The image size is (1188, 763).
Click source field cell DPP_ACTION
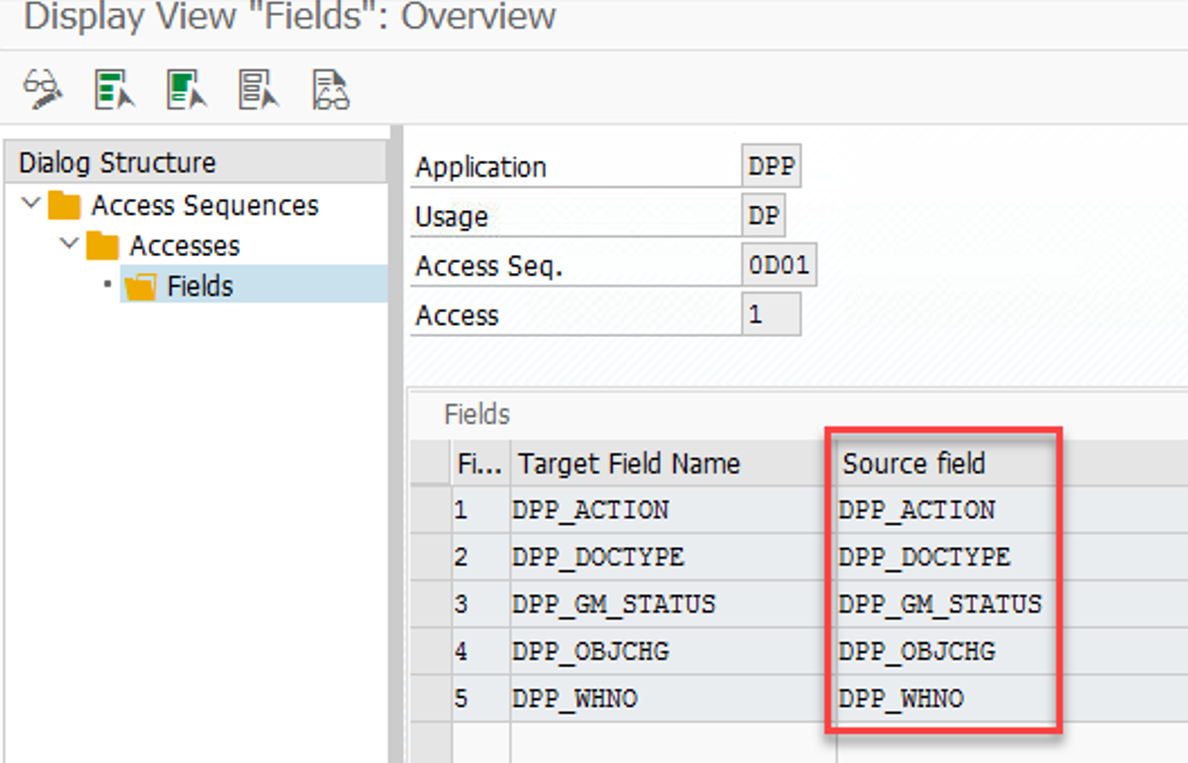coord(945,510)
